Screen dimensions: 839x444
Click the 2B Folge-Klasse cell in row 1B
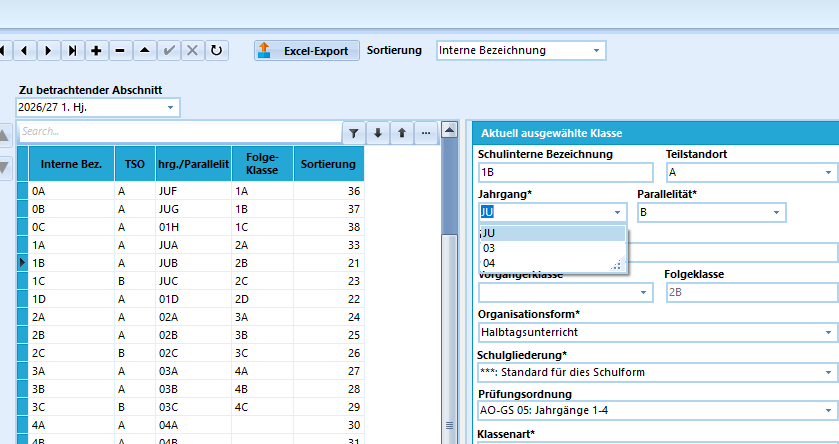tap(262, 263)
